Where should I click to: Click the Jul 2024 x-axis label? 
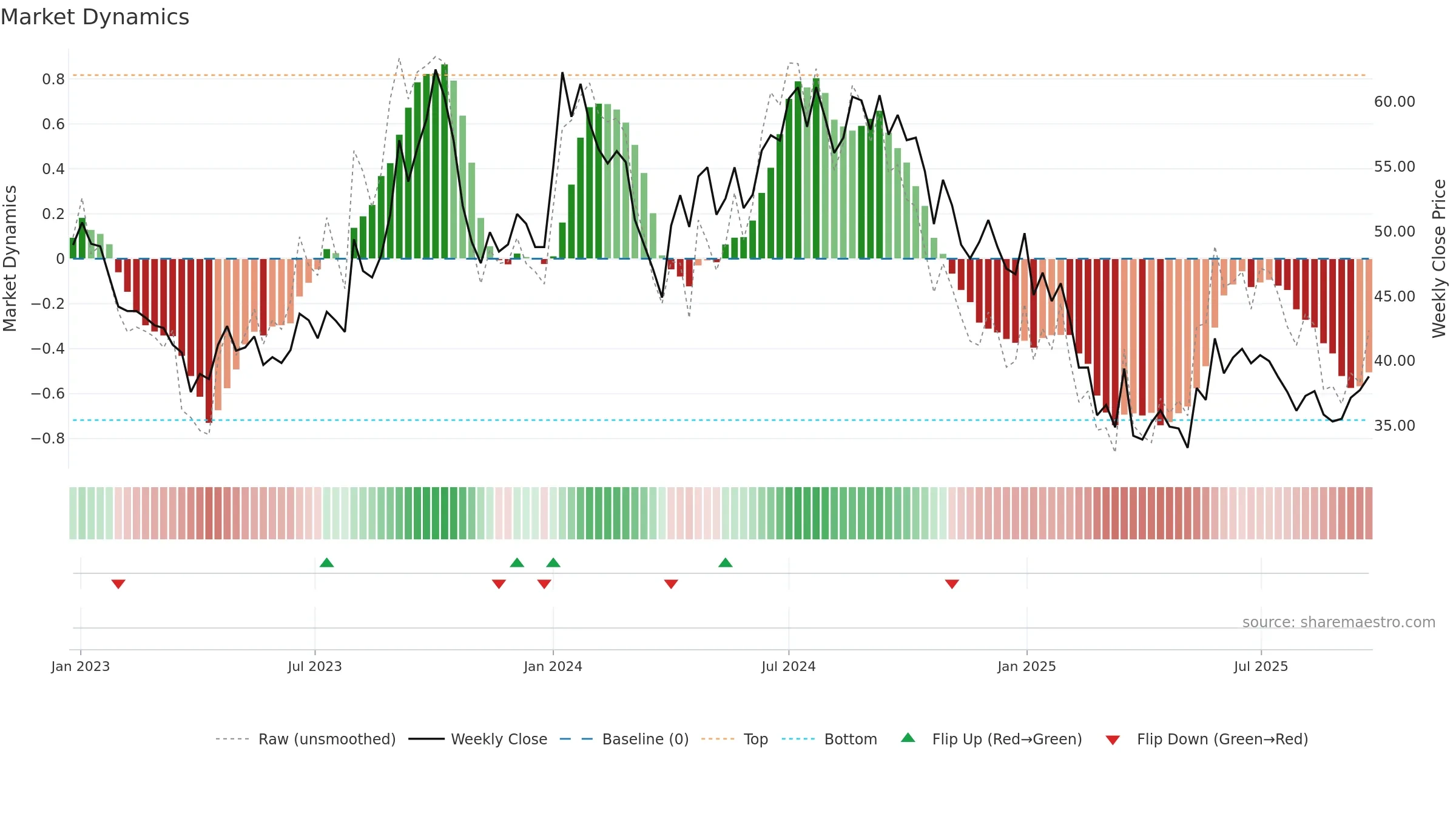789,666
